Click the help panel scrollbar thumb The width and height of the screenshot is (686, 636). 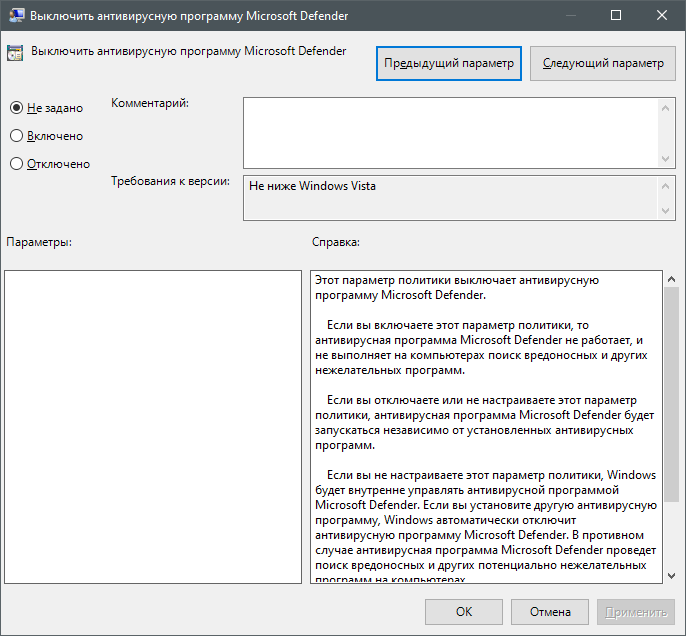pos(672,395)
